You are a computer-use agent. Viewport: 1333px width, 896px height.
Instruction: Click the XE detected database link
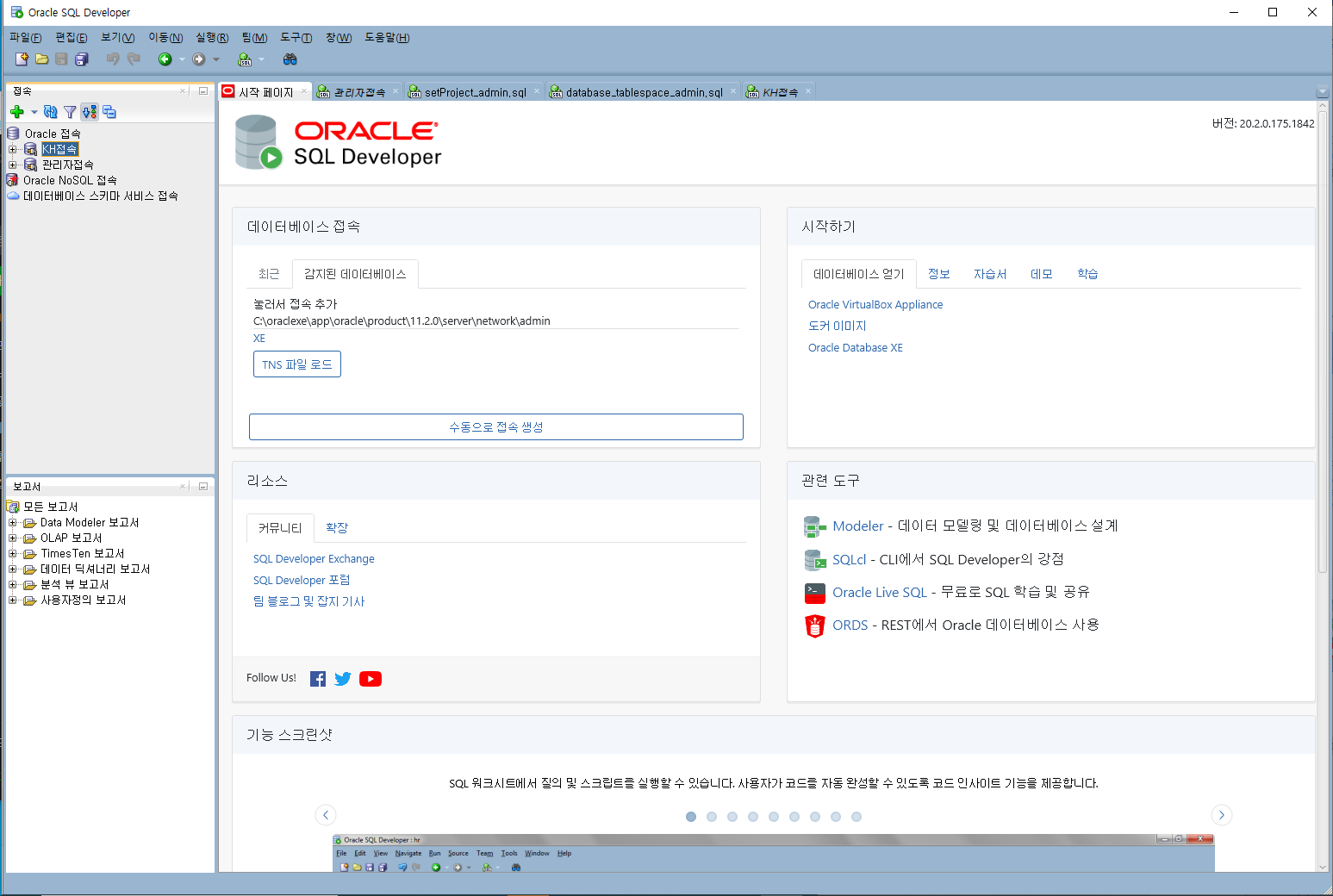(x=259, y=339)
